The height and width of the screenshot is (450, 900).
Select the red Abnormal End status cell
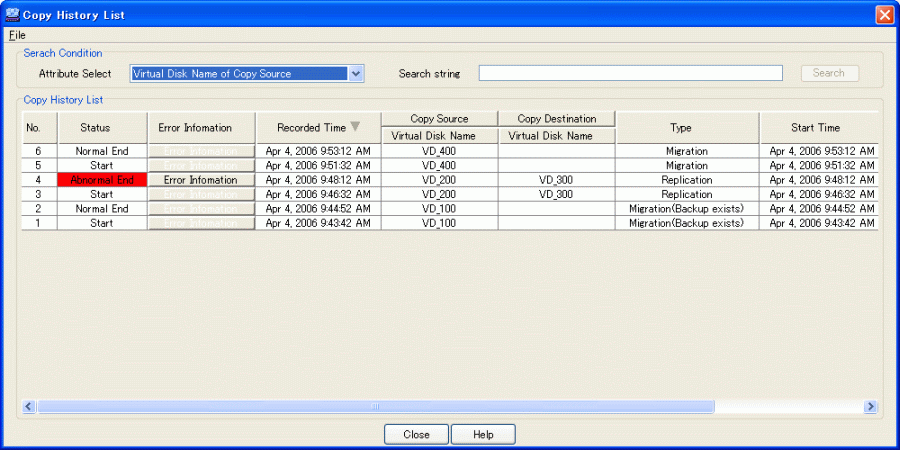[102, 180]
